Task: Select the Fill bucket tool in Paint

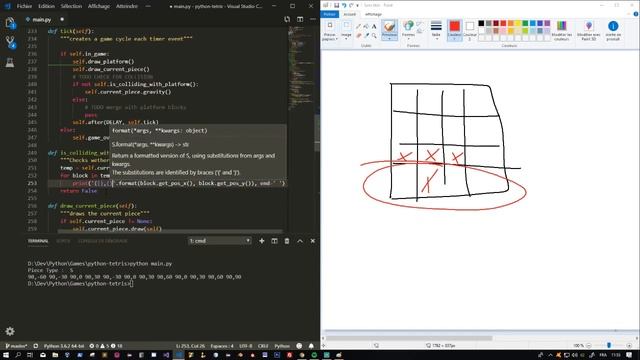Action: click(x=366, y=27)
